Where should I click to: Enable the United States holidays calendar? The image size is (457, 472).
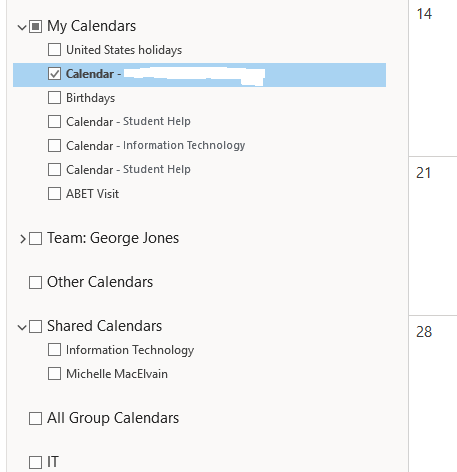coord(54,50)
